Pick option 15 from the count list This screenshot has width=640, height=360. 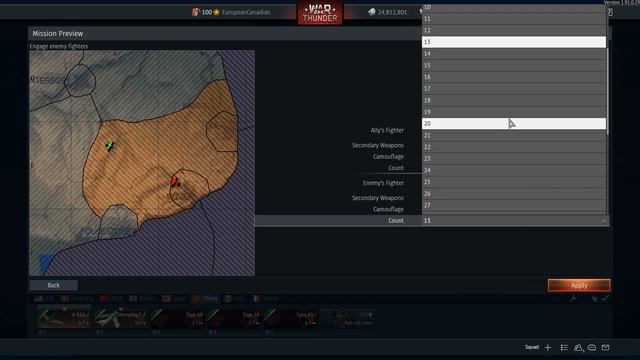[x=513, y=65]
